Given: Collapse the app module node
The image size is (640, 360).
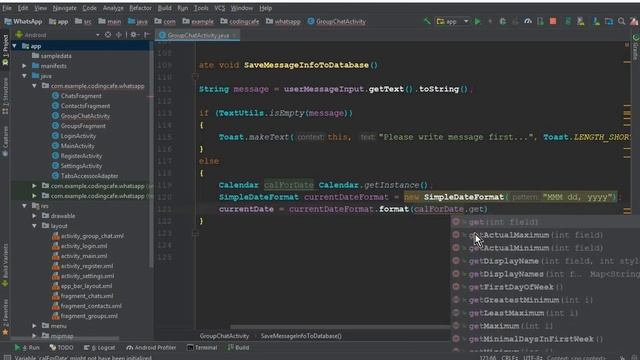Looking at the screenshot, I should (15, 46).
